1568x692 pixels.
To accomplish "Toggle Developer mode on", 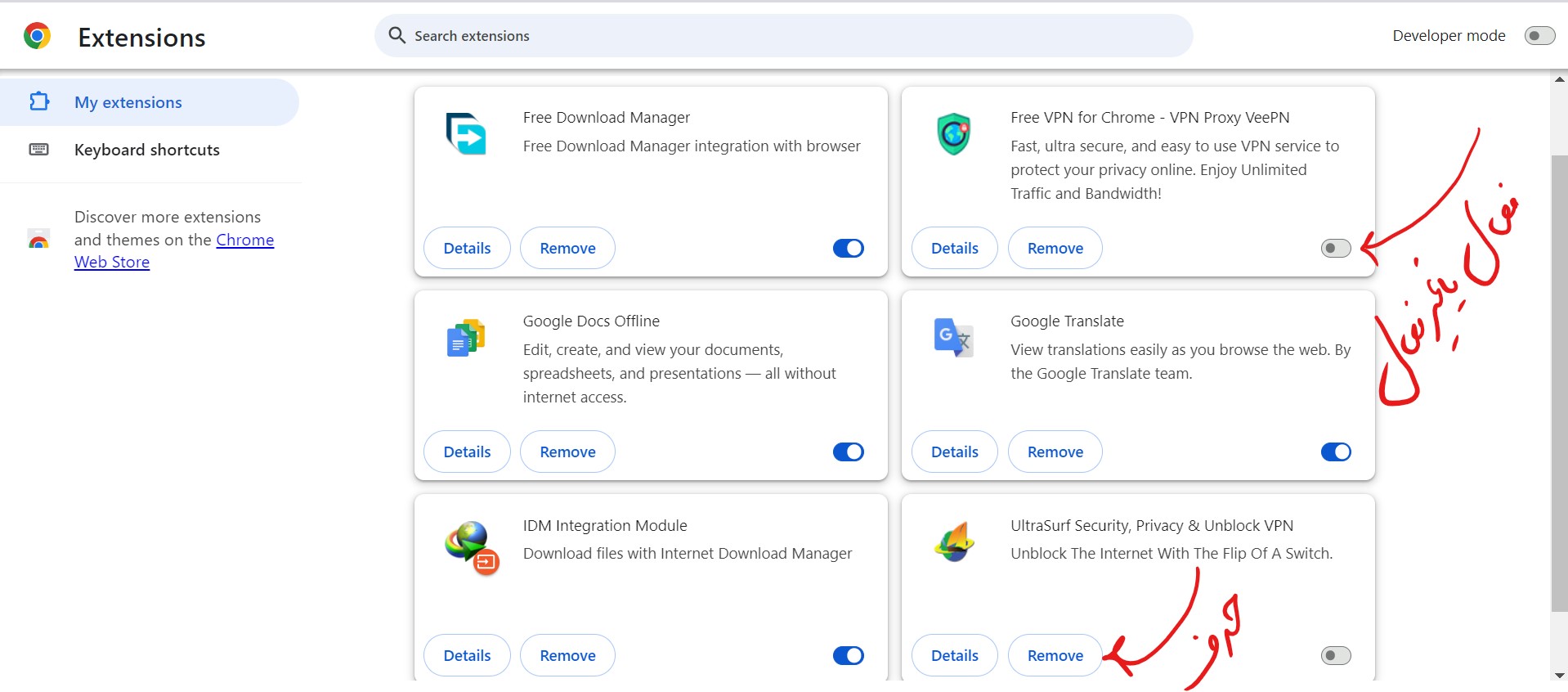I will point(1539,35).
